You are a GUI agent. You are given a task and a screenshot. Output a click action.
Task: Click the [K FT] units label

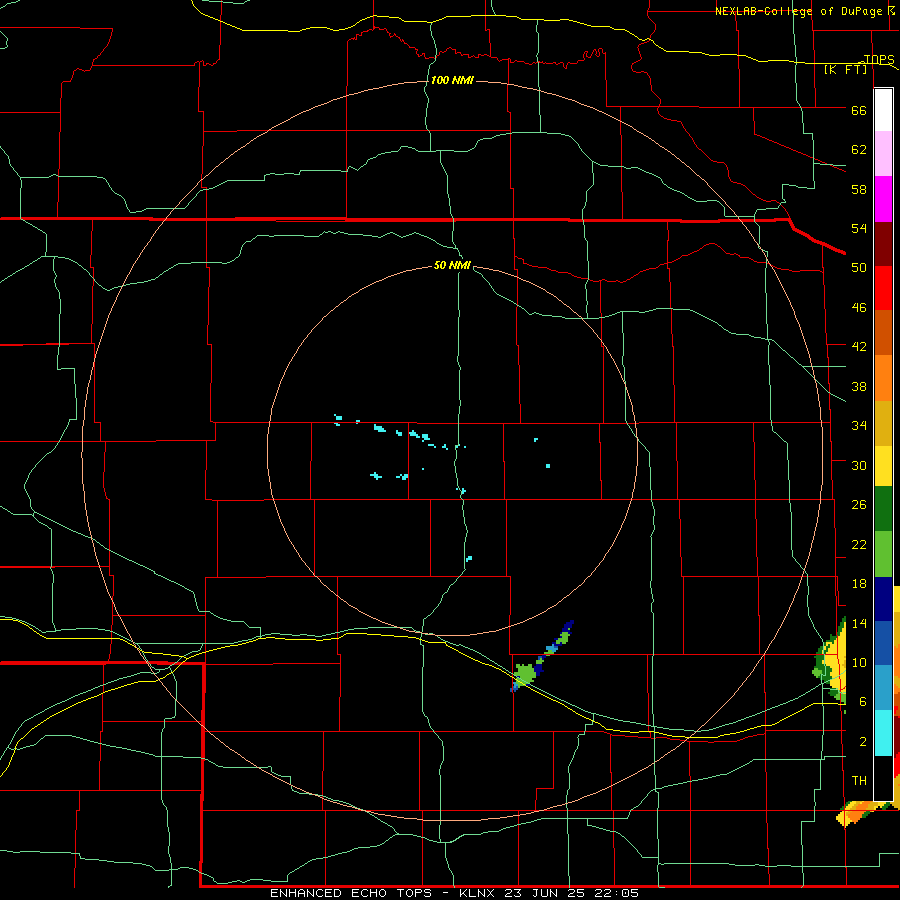pyautogui.click(x=845, y=69)
